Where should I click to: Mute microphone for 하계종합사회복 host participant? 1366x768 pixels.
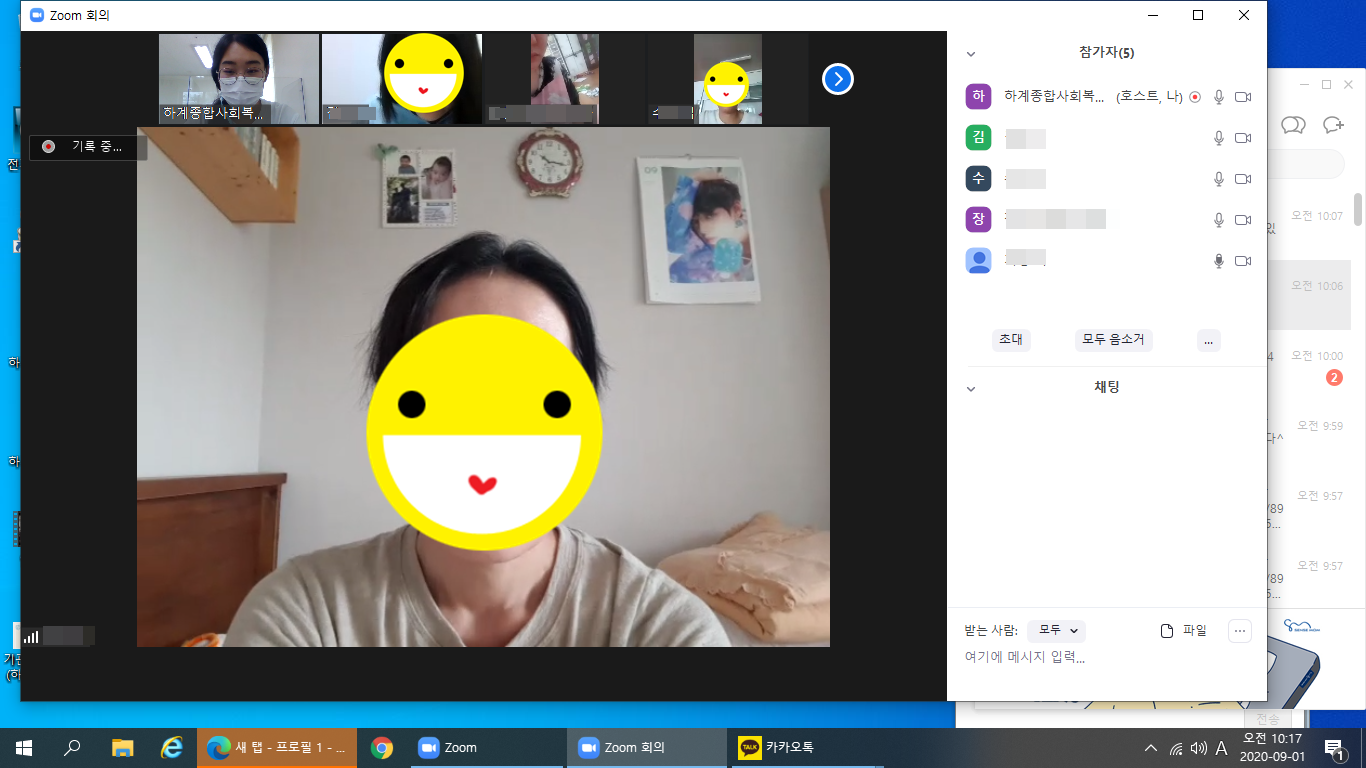[1218, 97]
